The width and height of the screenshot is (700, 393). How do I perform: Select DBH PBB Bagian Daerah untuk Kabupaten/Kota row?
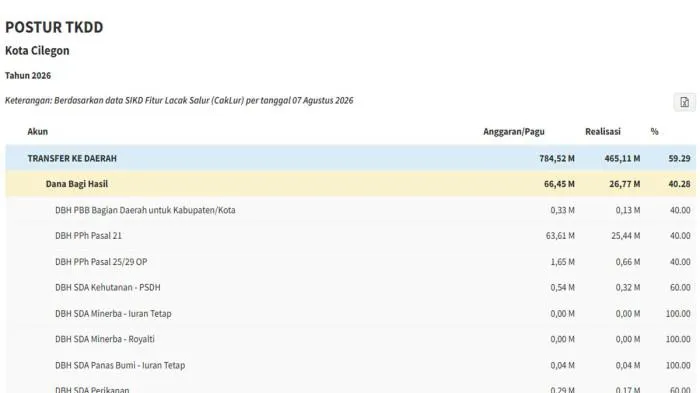pos(350,210)
